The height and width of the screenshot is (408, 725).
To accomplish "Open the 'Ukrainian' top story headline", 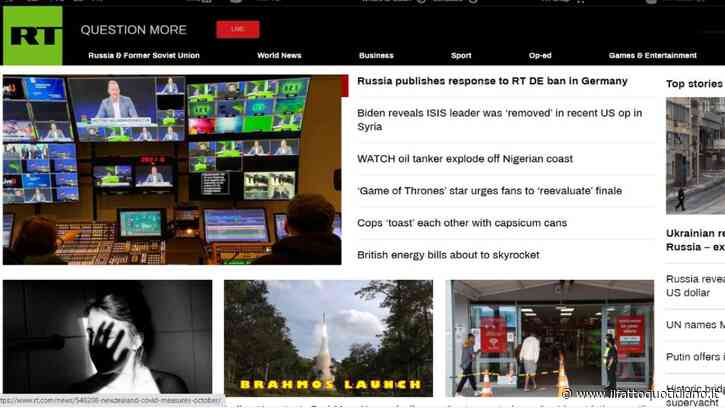I will [x=695, y=240].
